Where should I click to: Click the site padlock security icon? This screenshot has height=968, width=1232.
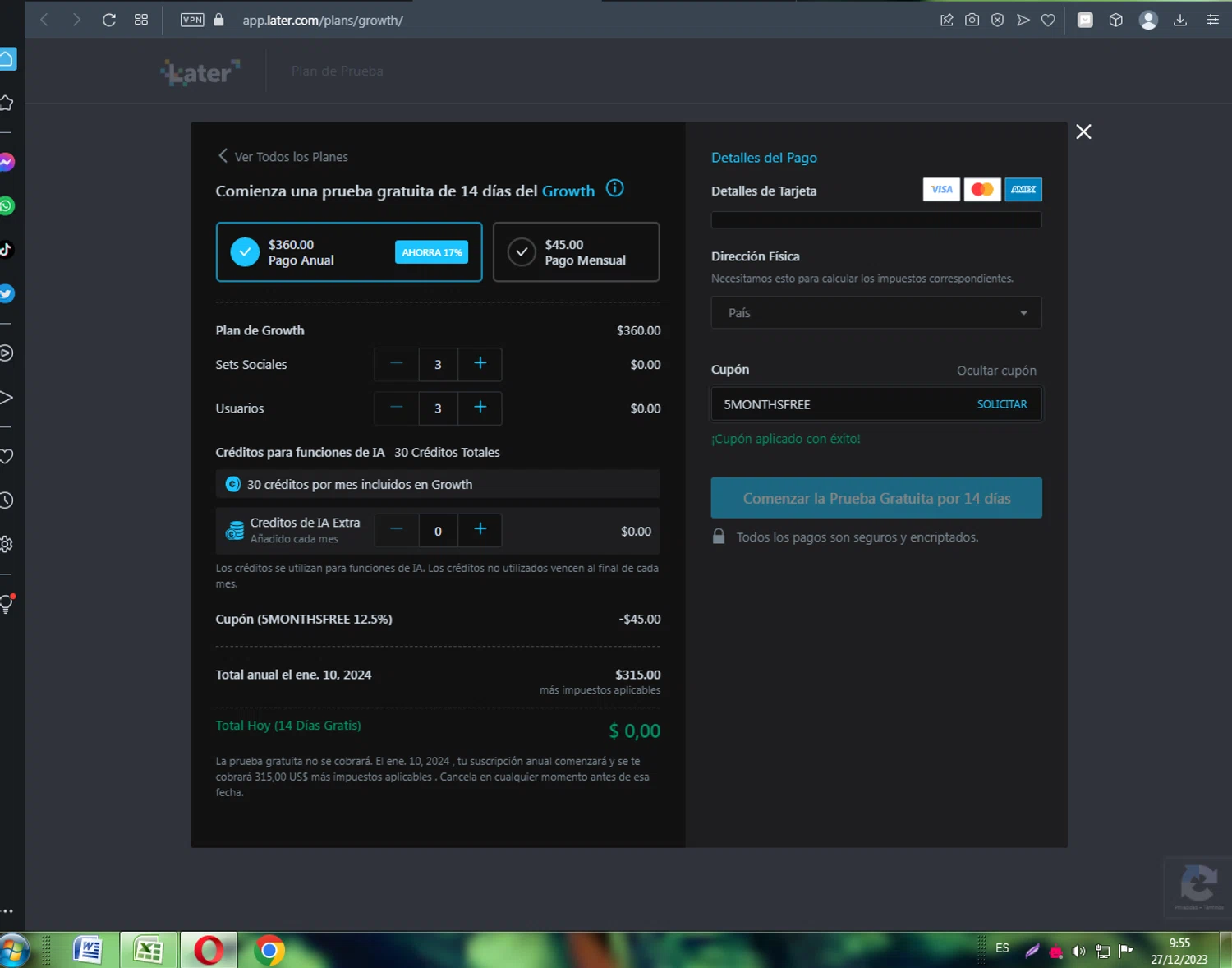[218, 20]
